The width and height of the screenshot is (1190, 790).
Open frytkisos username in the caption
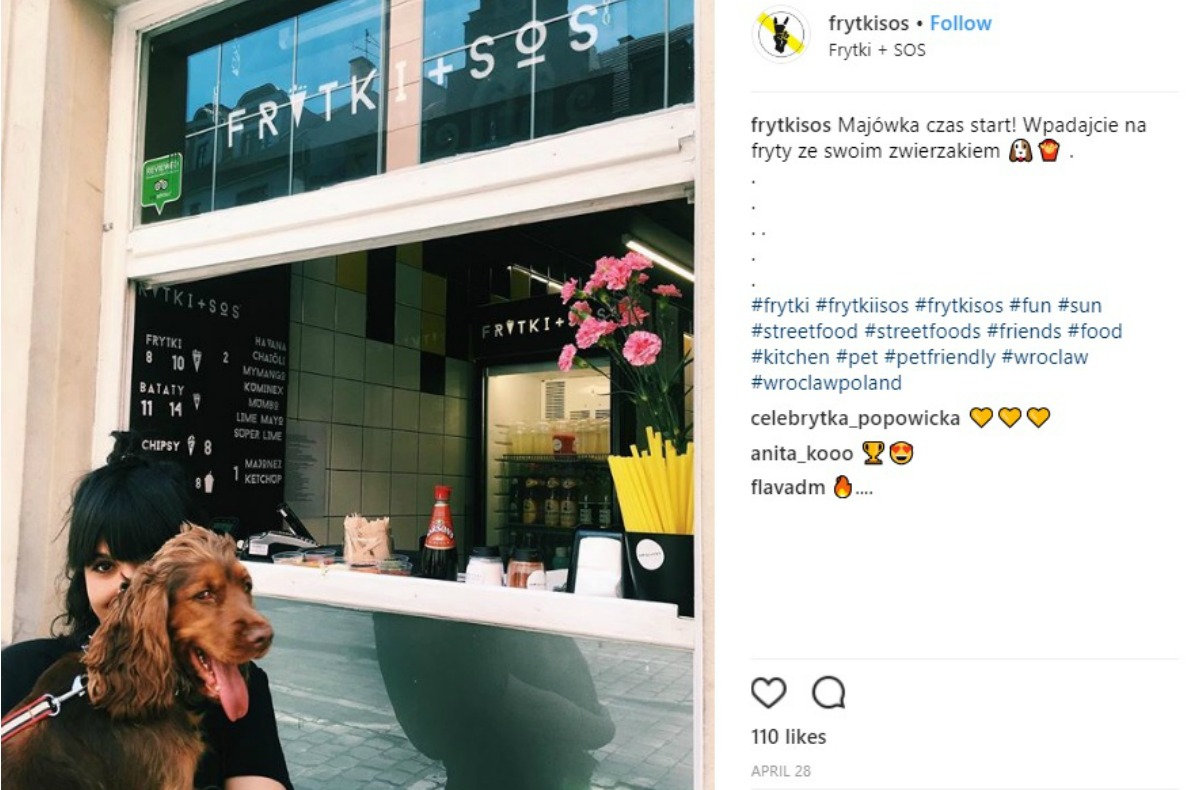click(791, 125)
